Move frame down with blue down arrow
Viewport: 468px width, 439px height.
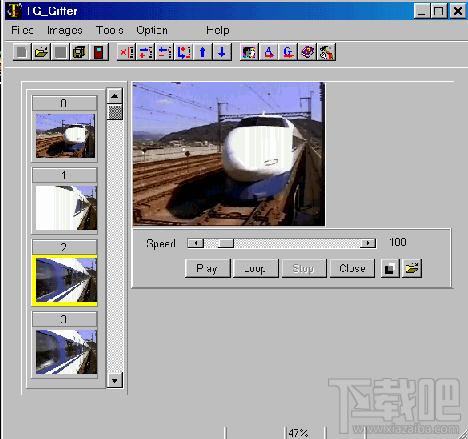[222, 52]
